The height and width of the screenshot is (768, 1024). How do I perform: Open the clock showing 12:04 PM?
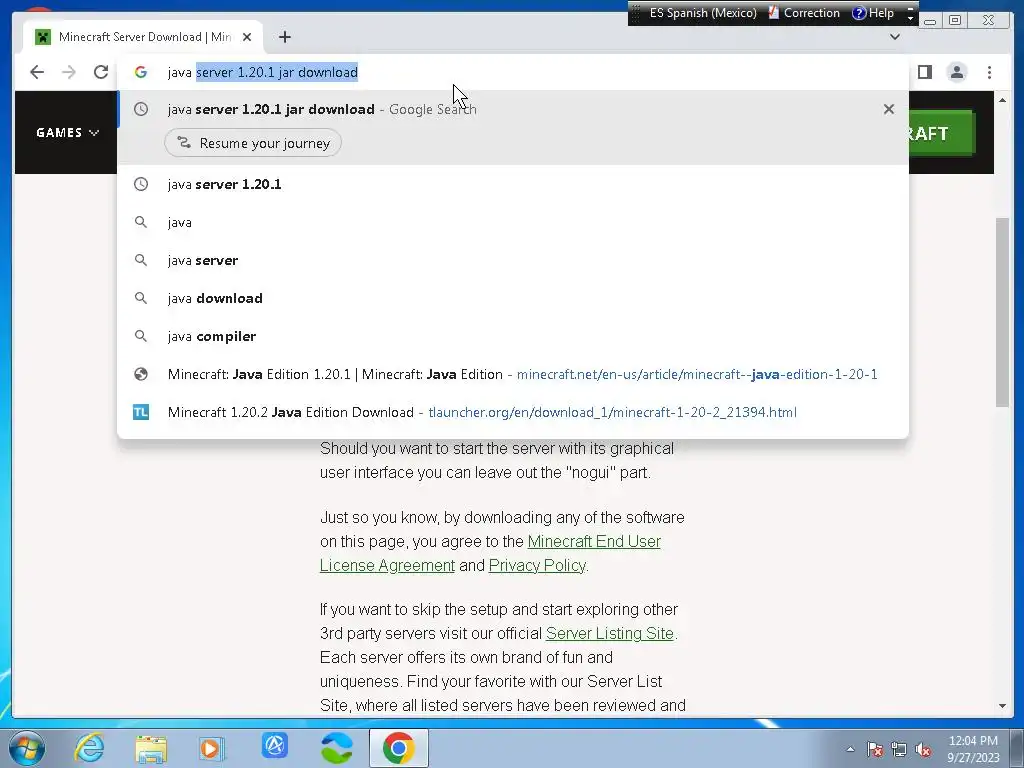tap(973, 749)
